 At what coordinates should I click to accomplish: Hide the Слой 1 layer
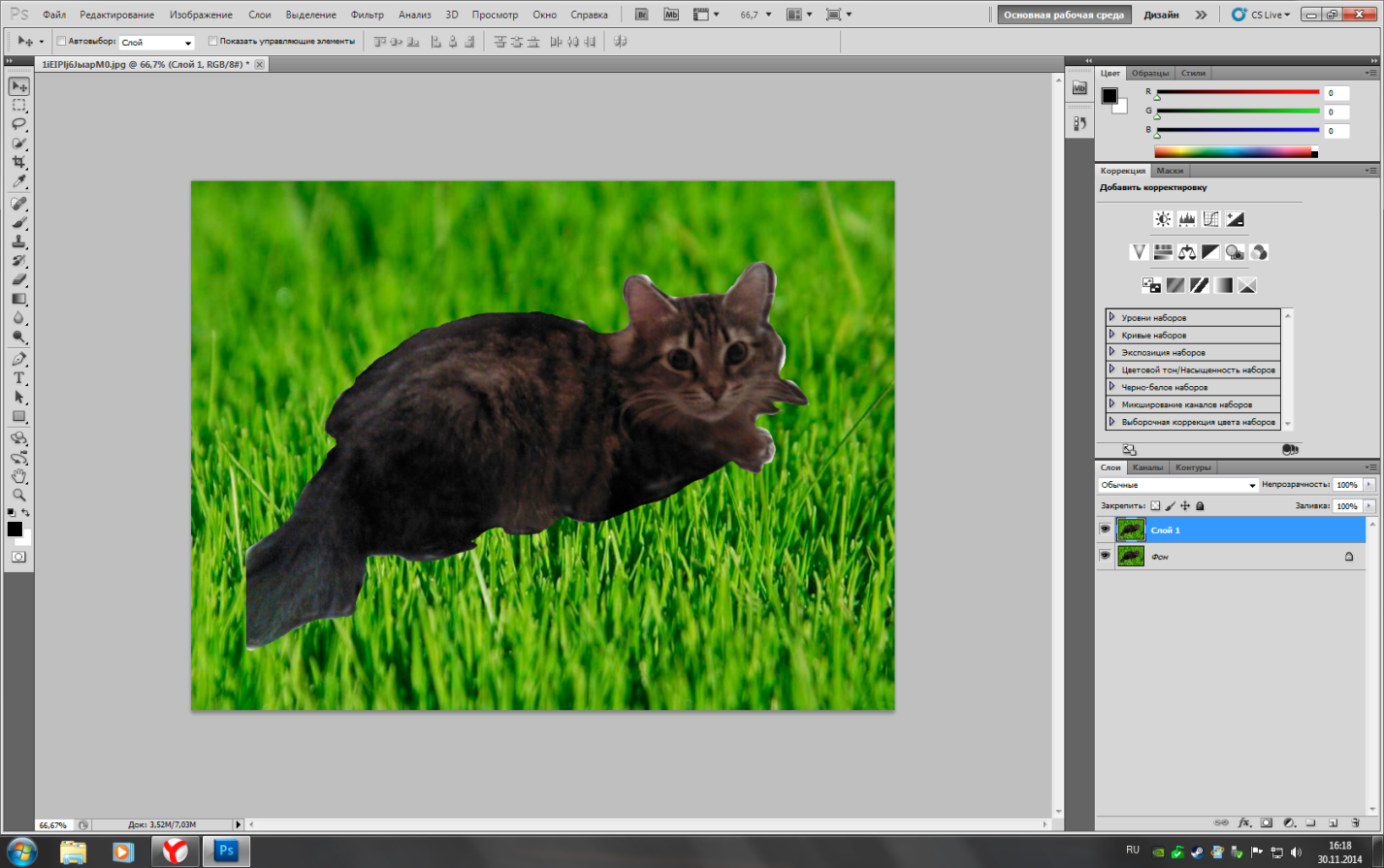(1105, 530)
